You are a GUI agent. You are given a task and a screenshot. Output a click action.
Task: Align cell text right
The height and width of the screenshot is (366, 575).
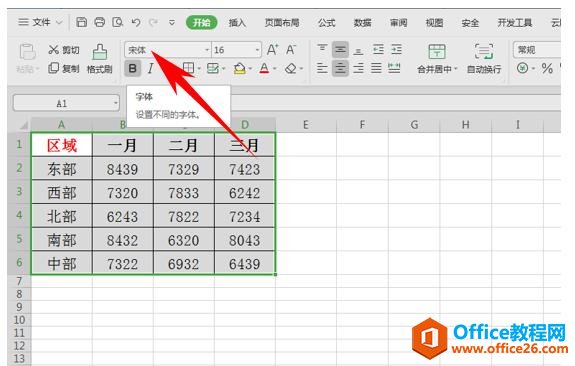pos(358,68)
